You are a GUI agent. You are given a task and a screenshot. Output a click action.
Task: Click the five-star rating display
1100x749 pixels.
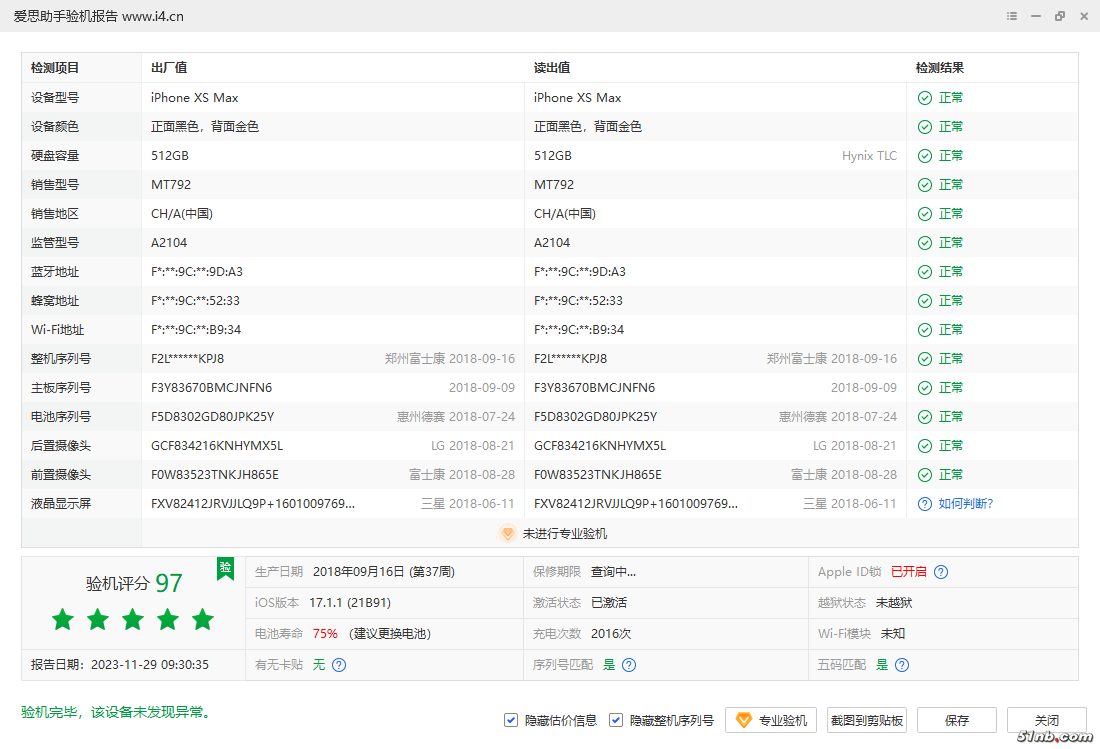pyautogui.click(x=133, y=620)
